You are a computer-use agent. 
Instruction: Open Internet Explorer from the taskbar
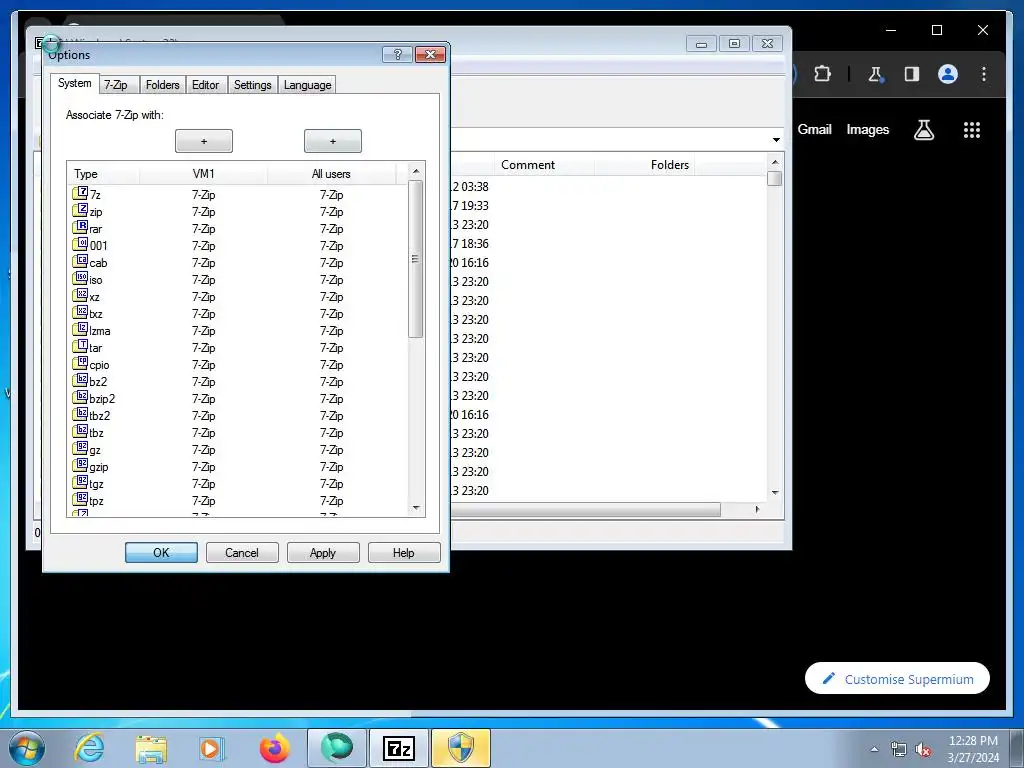click(x=89, y=748)
